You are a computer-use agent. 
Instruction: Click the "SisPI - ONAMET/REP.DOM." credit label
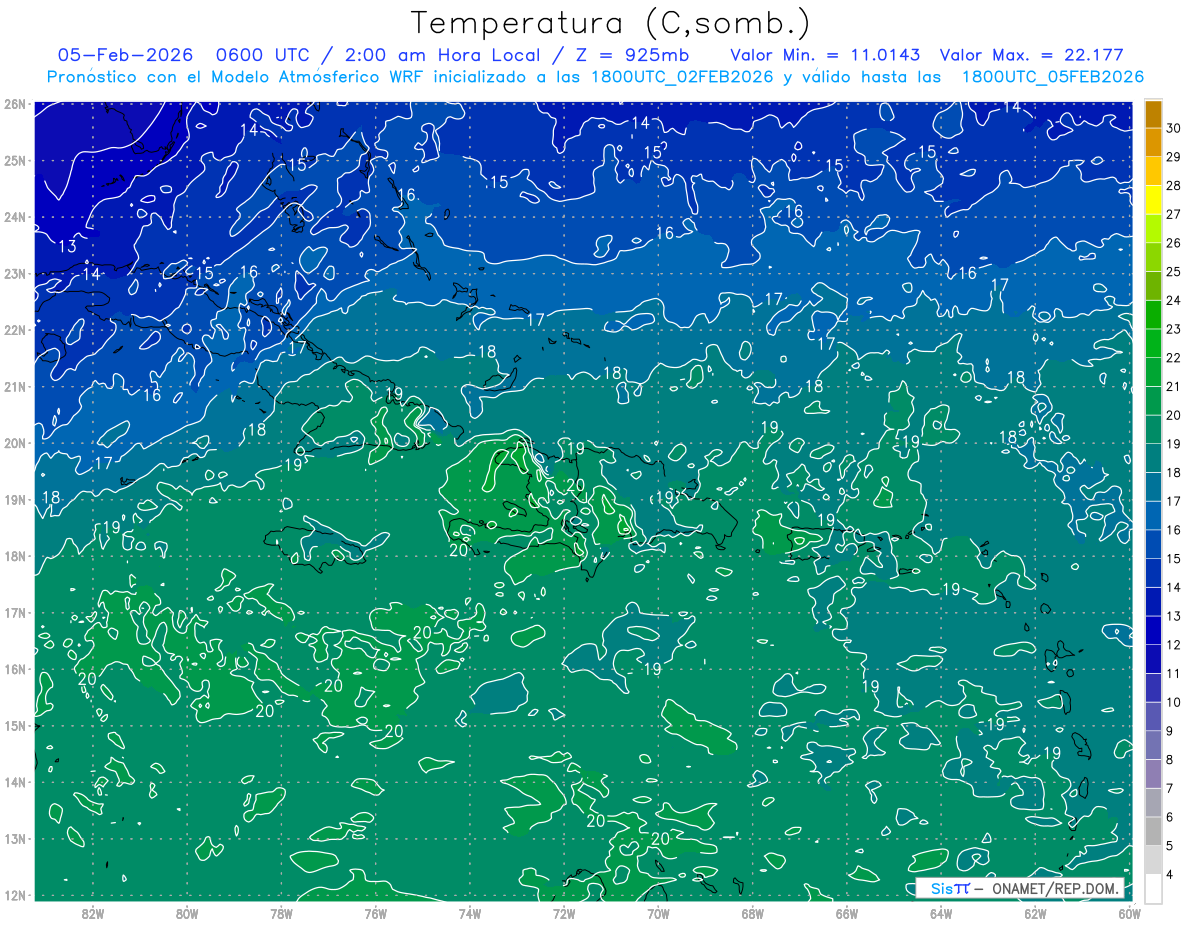[x=1020, y=888]
